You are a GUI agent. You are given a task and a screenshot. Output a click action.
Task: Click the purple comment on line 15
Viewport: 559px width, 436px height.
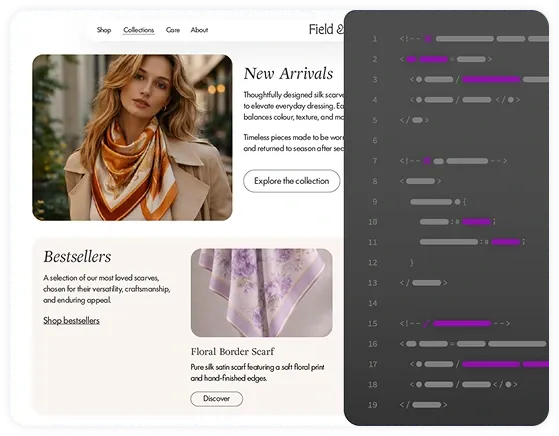coord(462,323)
